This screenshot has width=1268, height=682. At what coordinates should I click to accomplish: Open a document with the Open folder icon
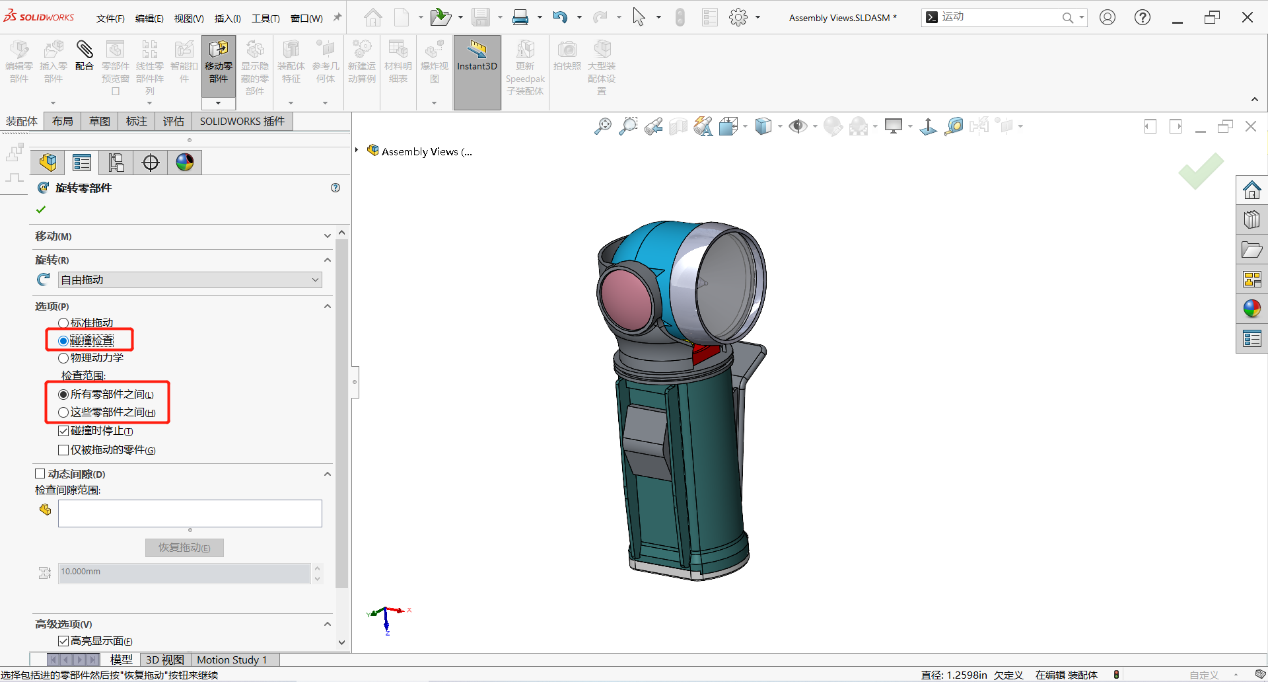441,17
